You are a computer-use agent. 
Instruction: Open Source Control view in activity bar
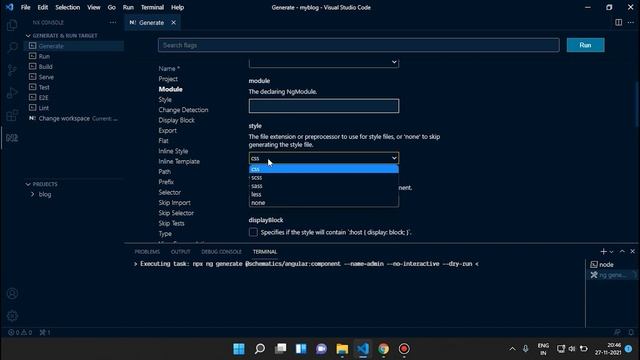coord(12,70)
